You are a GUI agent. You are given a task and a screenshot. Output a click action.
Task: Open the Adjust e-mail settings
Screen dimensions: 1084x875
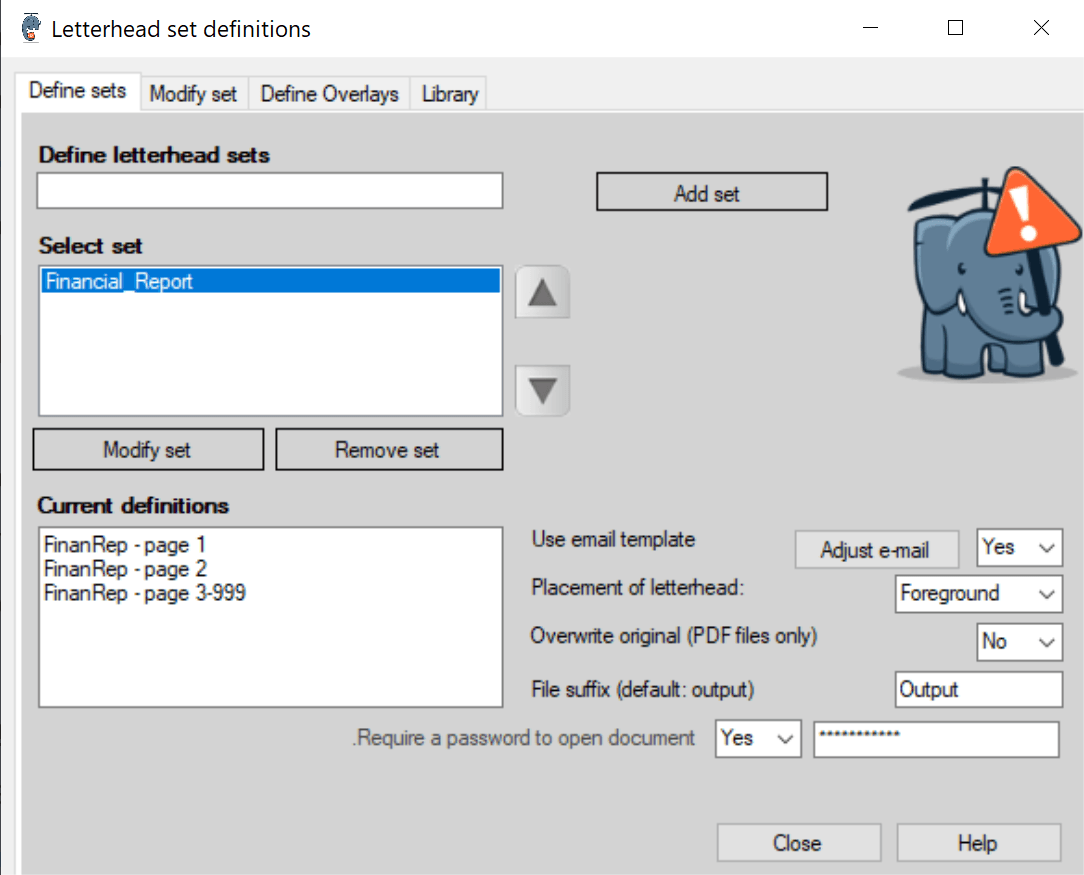coord(875,549)
